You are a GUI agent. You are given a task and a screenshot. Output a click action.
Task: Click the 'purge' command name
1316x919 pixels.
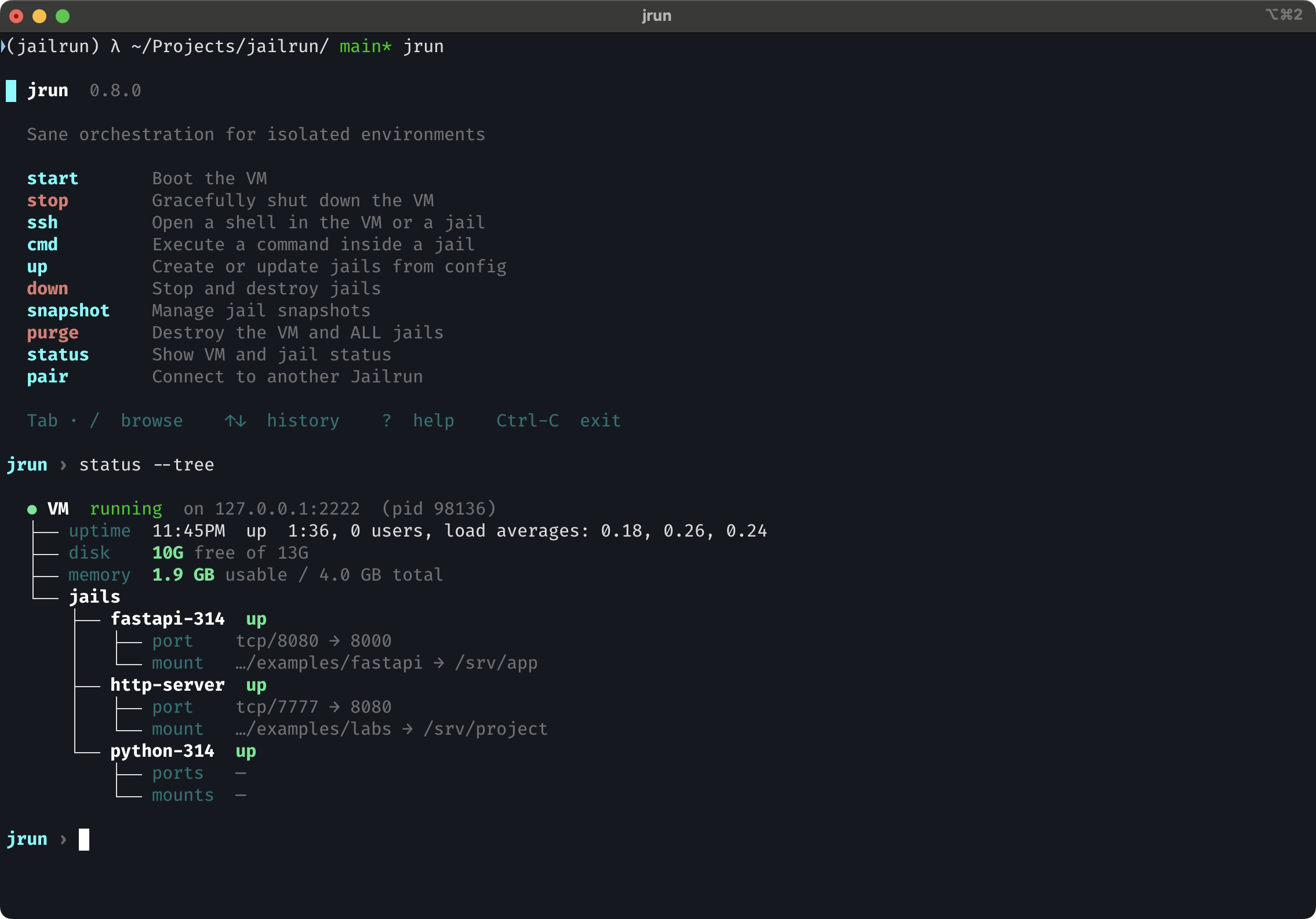53,333
